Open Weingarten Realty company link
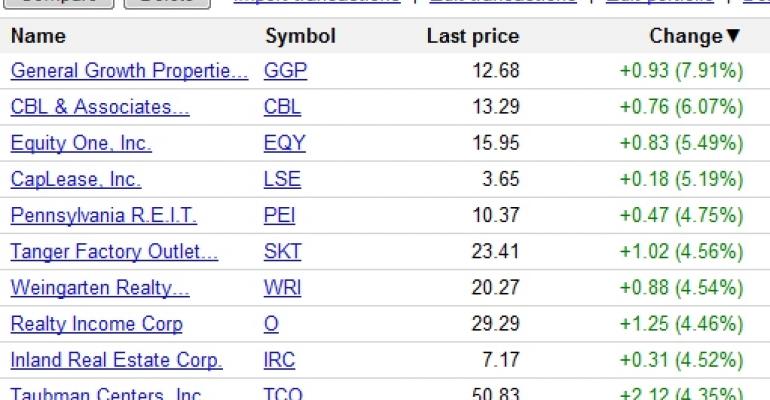 100,288
